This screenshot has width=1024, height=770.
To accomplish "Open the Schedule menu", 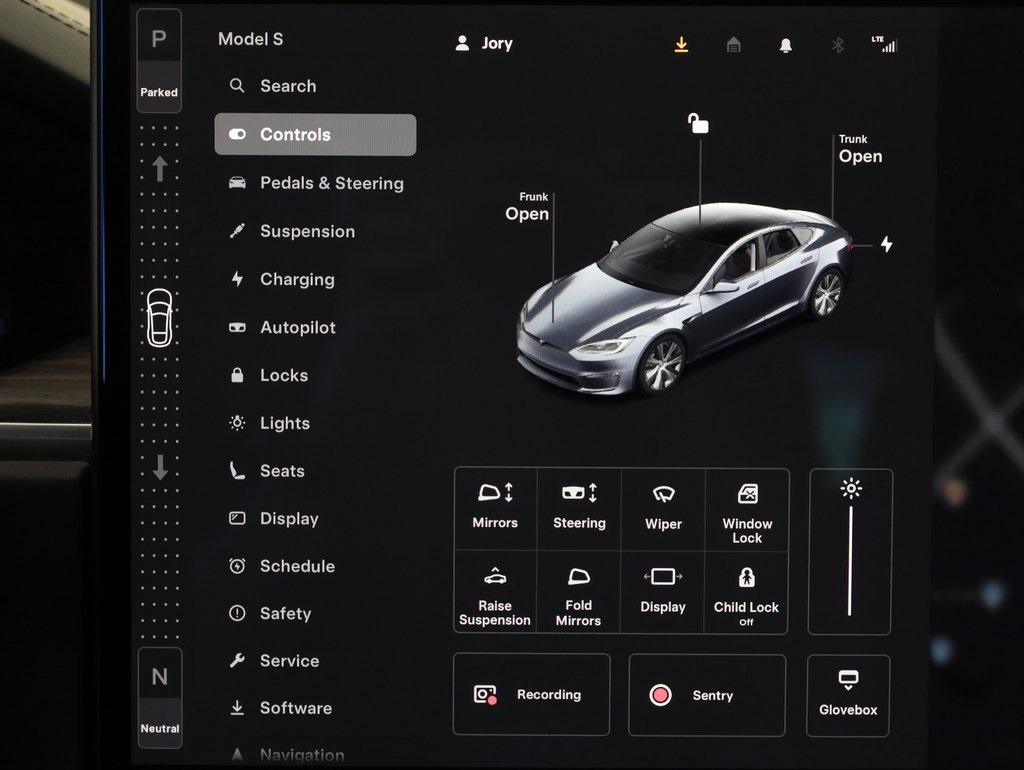I will (x=281, y=566).
